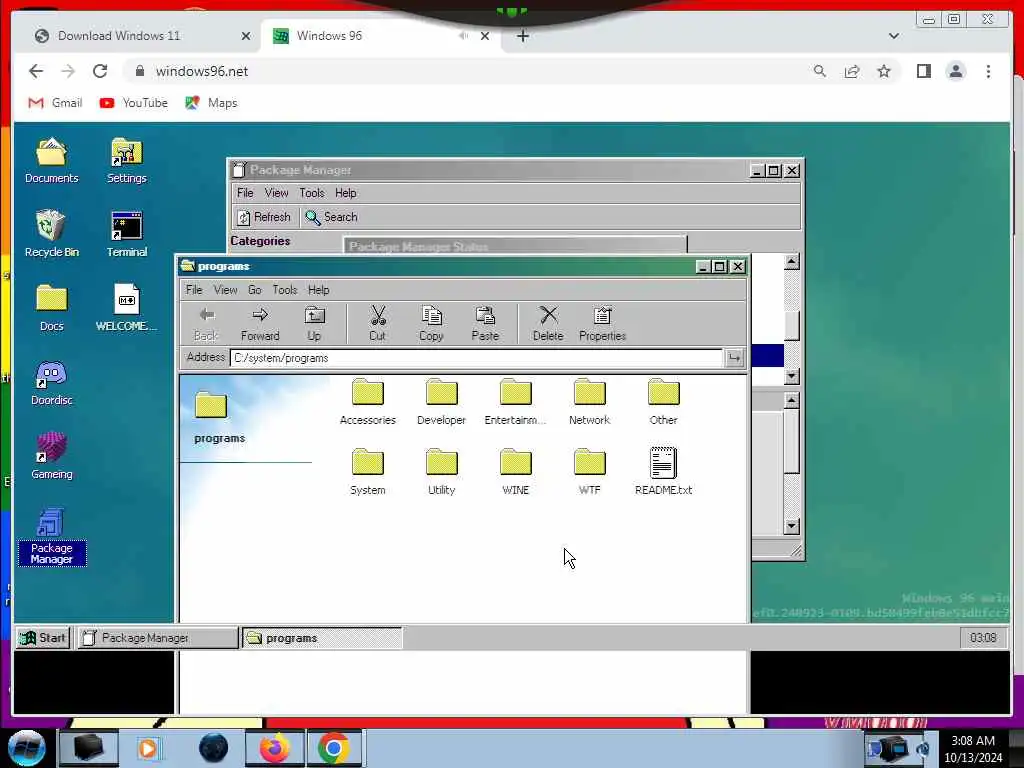Open the Maps bookmark
The image size is (1024, 768).
pyautogui.click(x=211, y=103)
